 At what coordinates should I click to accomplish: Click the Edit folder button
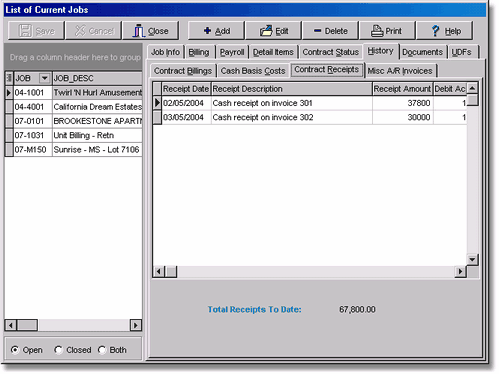click(274, 31)
